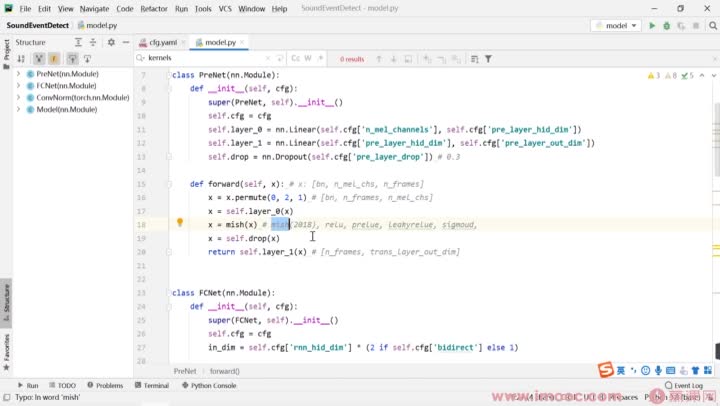Expand all nodes in Structure panel
Viewport: 720px width, 406px height.
click(78, 42)
